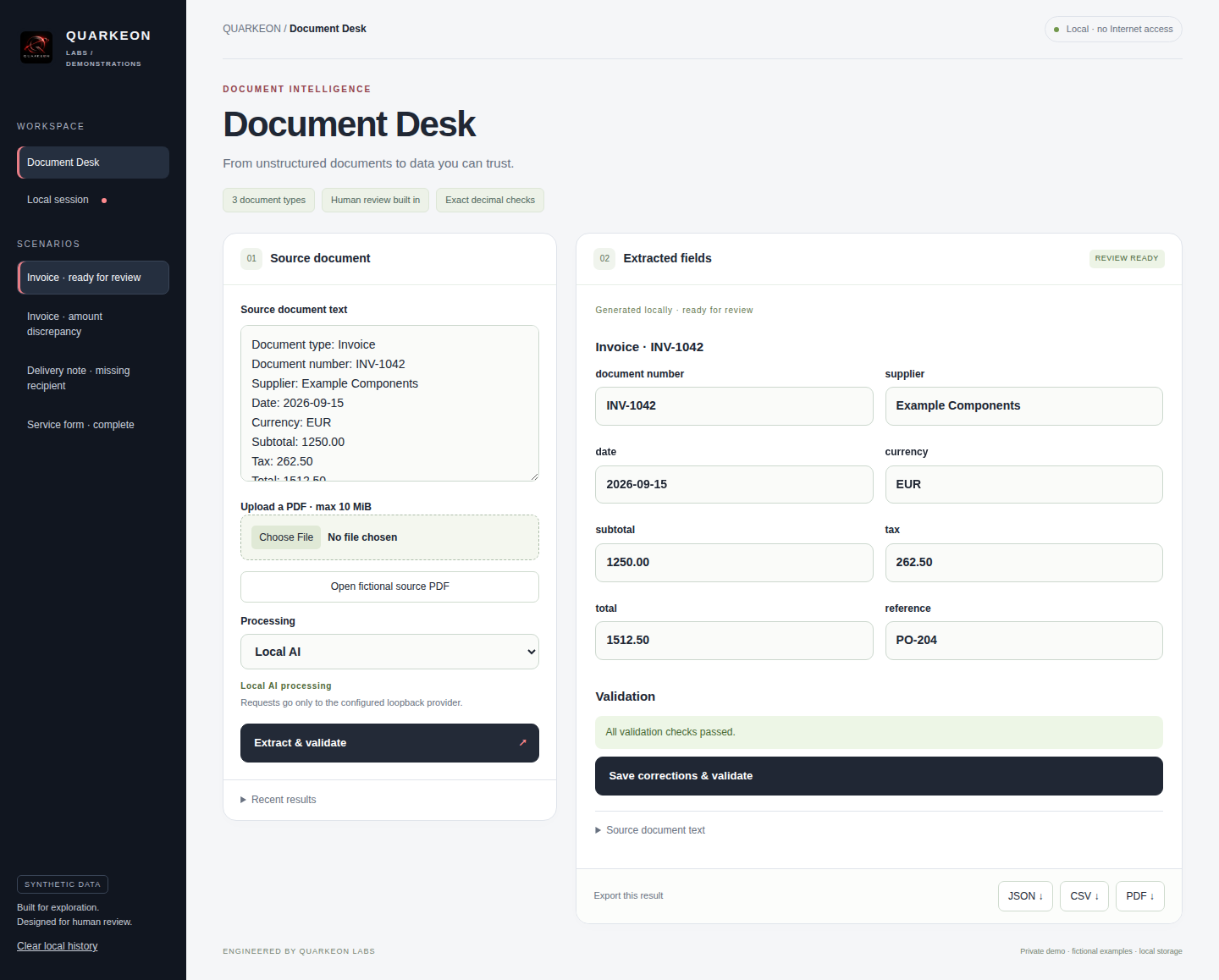
Task: Edit the tax field 262.50
Action: [1023, 563]
